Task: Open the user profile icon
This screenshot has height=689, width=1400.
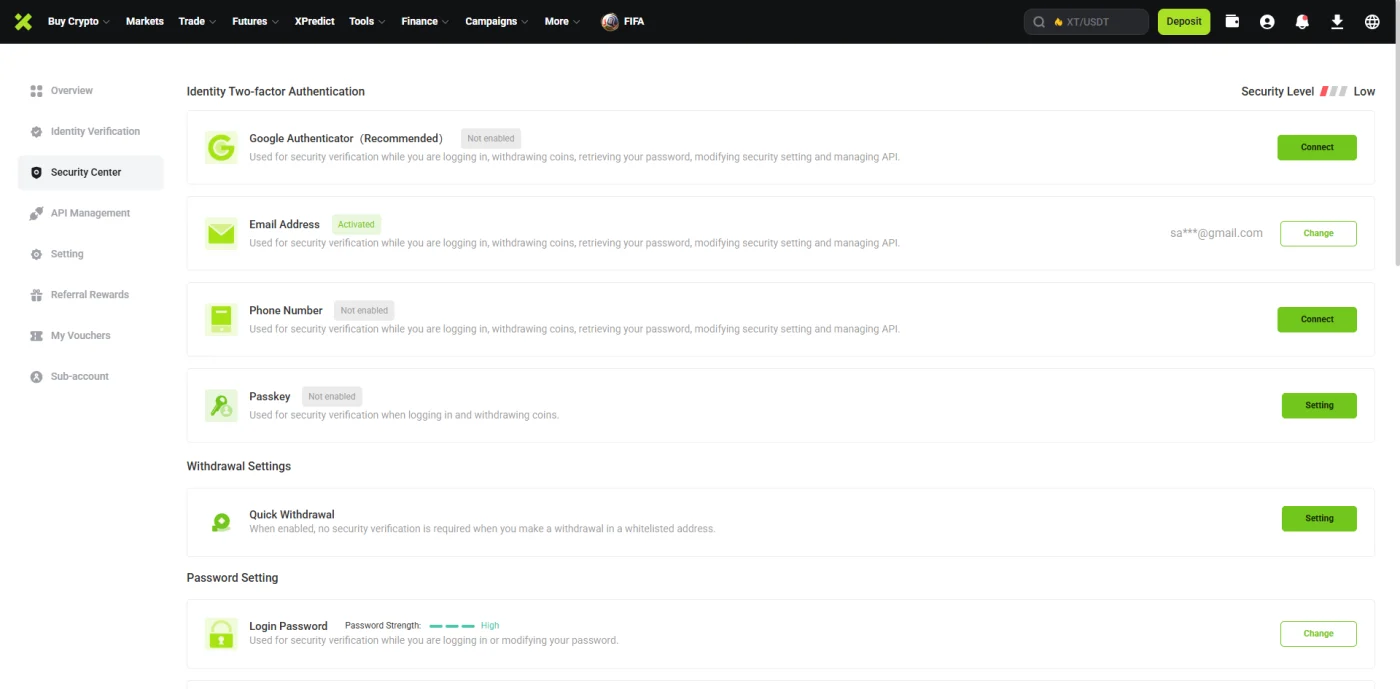Action: tap(1267, 21)
